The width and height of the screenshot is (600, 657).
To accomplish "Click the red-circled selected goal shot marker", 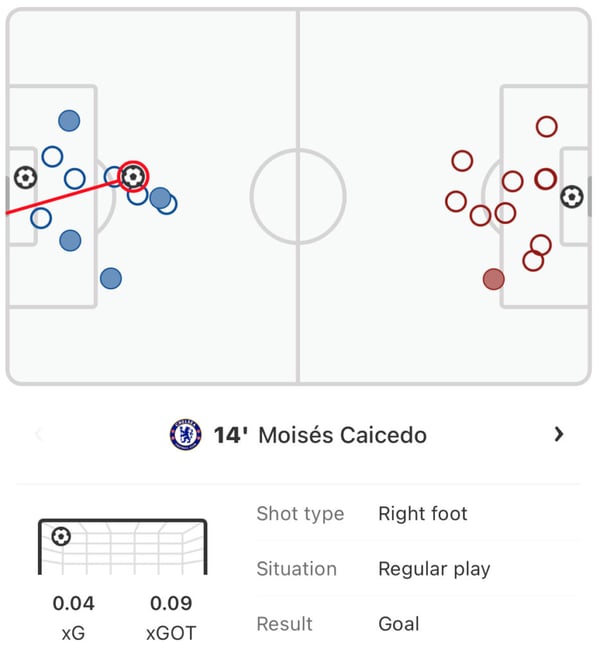I will 133,177.
